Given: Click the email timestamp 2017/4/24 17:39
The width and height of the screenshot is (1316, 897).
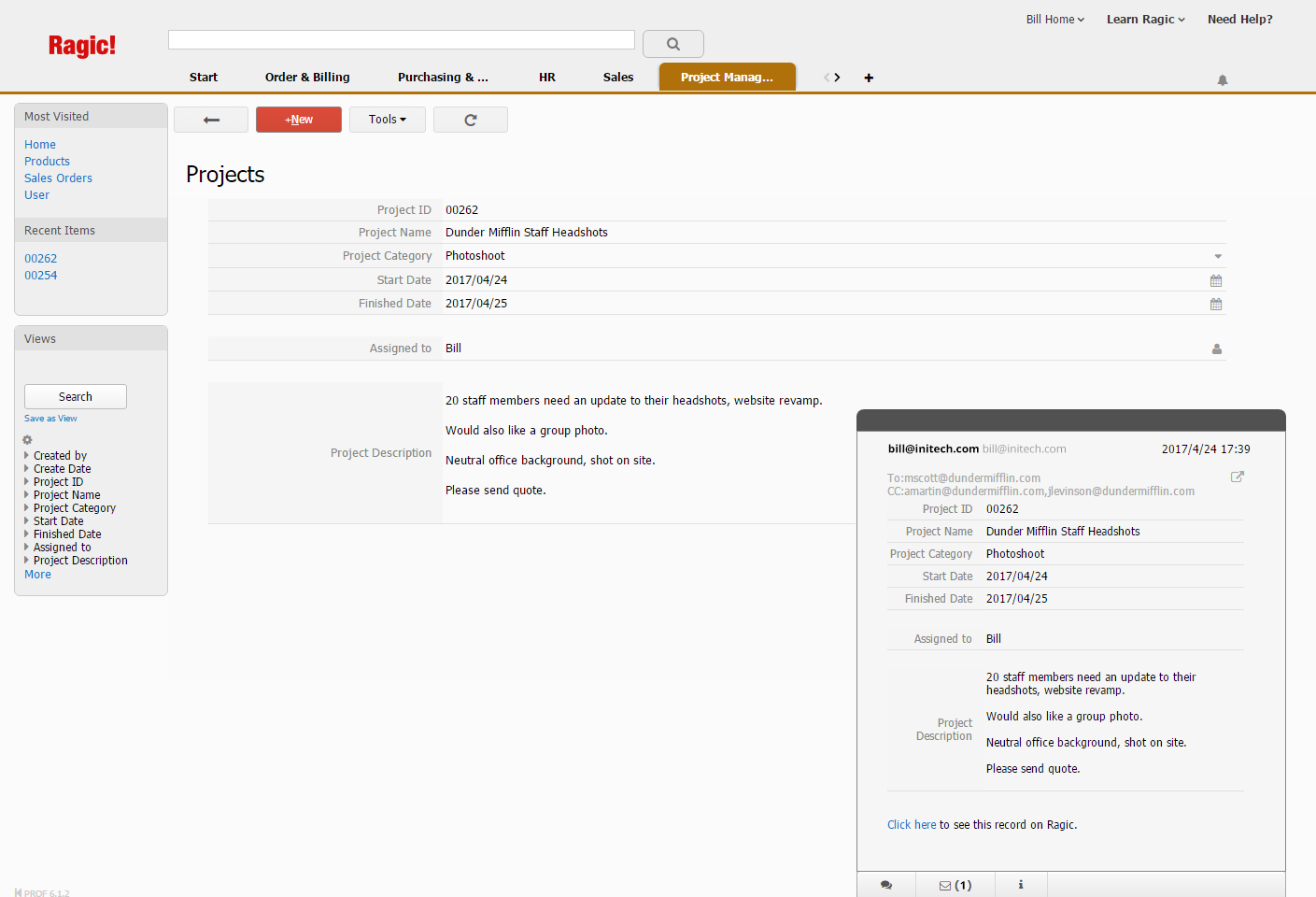Looking at the screenshot, I should pos(1206,449).
